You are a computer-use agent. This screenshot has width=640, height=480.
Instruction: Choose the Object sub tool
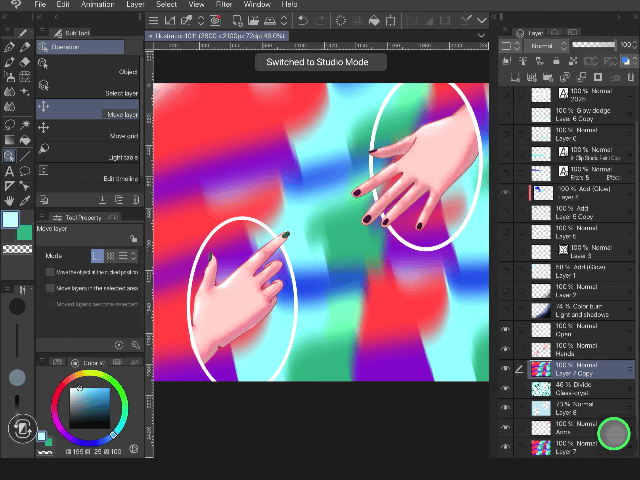88,66
